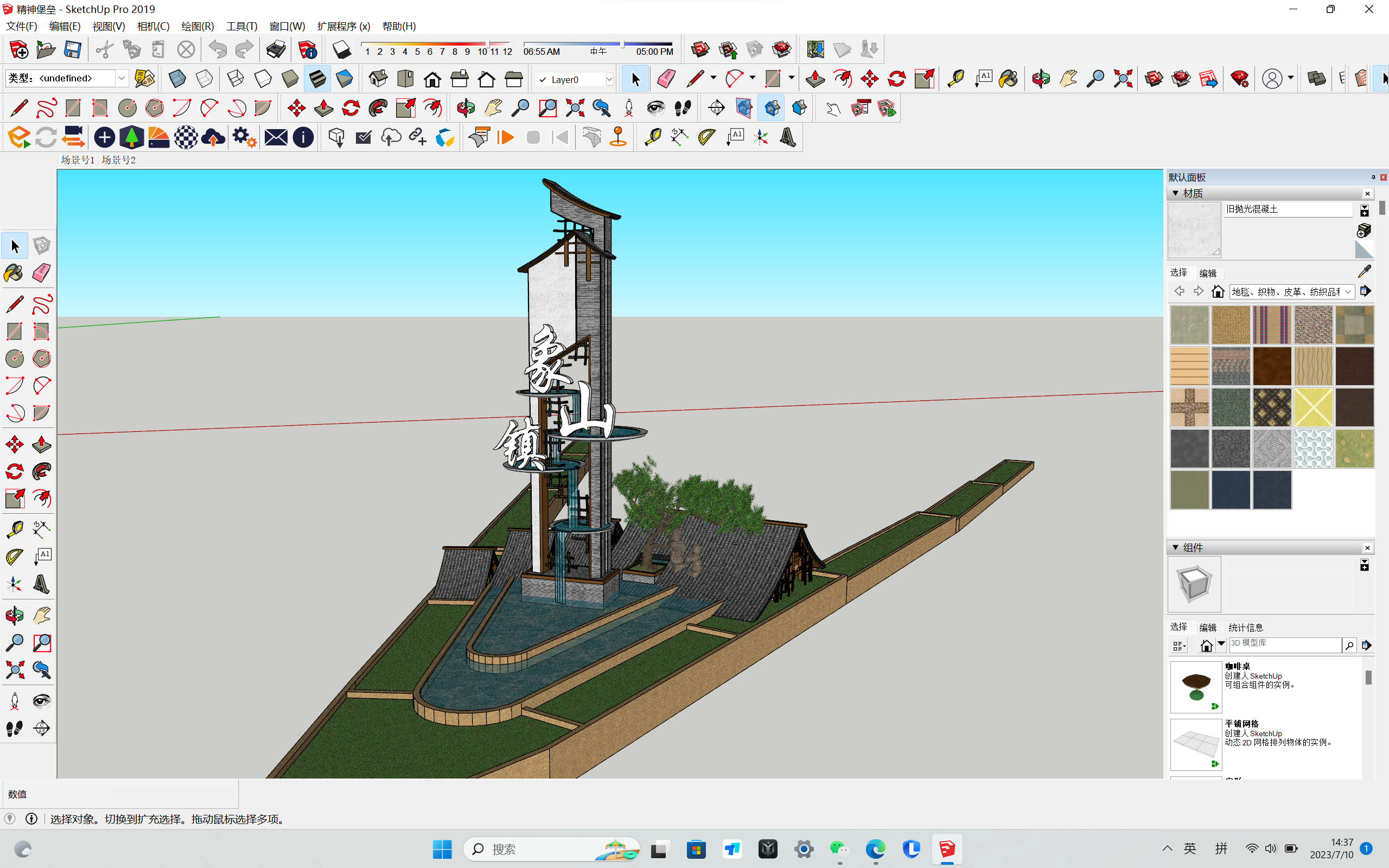Toggle shadows display button
Screen dimensions: 1389x868
coord(341,50)
